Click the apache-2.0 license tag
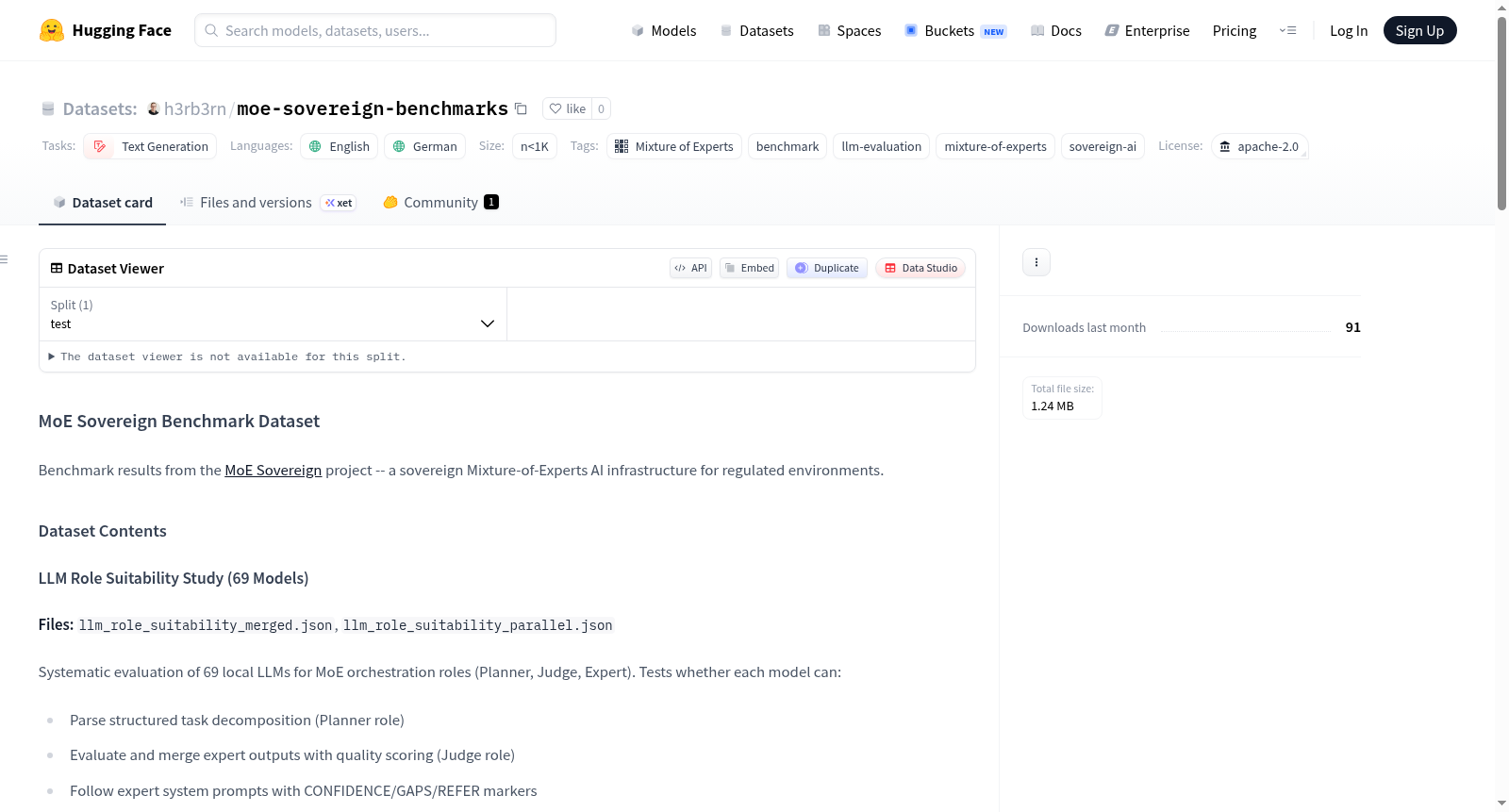 click(x=1259, y=146)
